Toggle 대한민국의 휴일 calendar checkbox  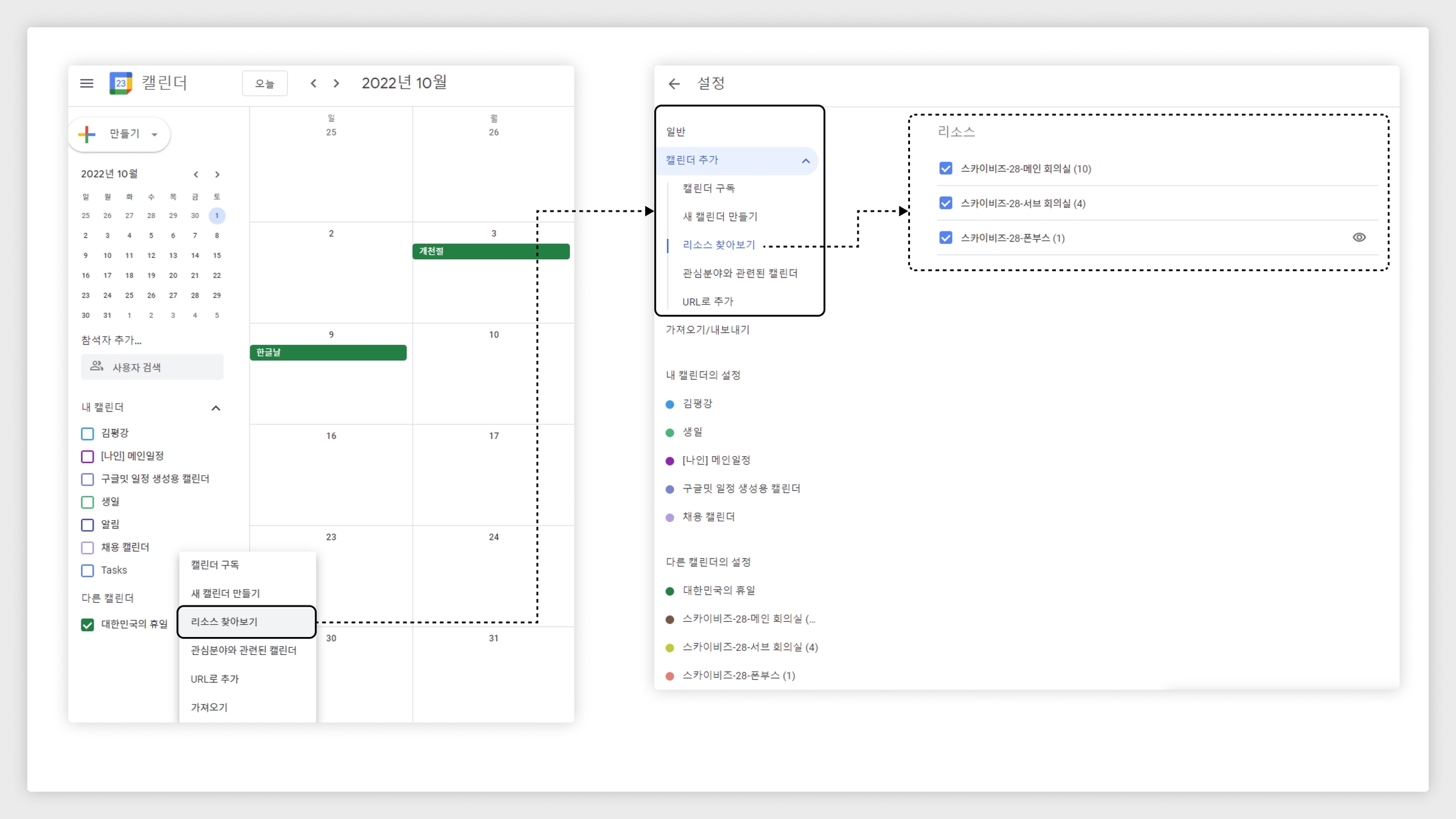[88, 624]
